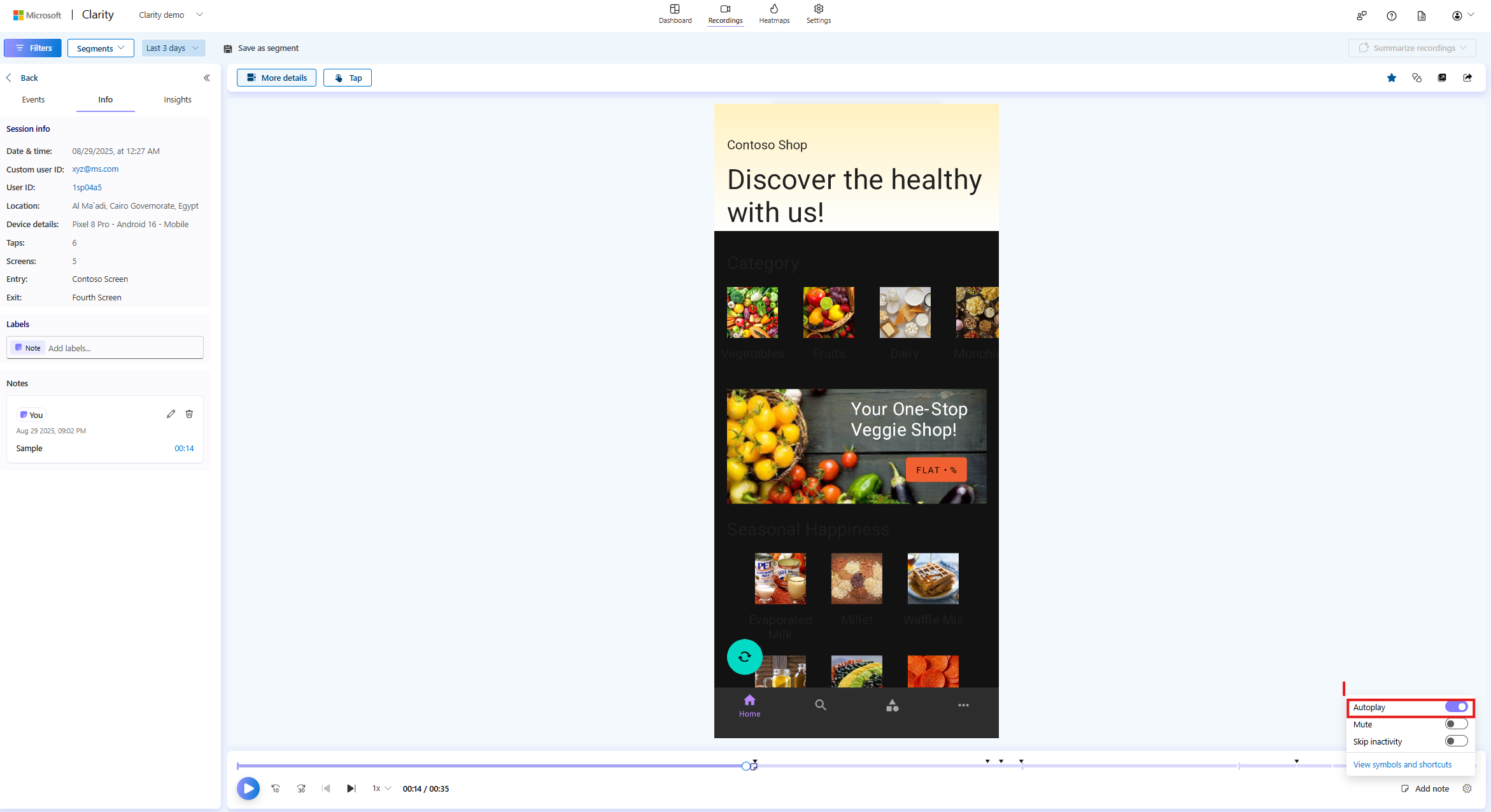1491x812 pixels.
Task: Open the Last 3 days date range dropdown
Action: (x=173, y=48)
